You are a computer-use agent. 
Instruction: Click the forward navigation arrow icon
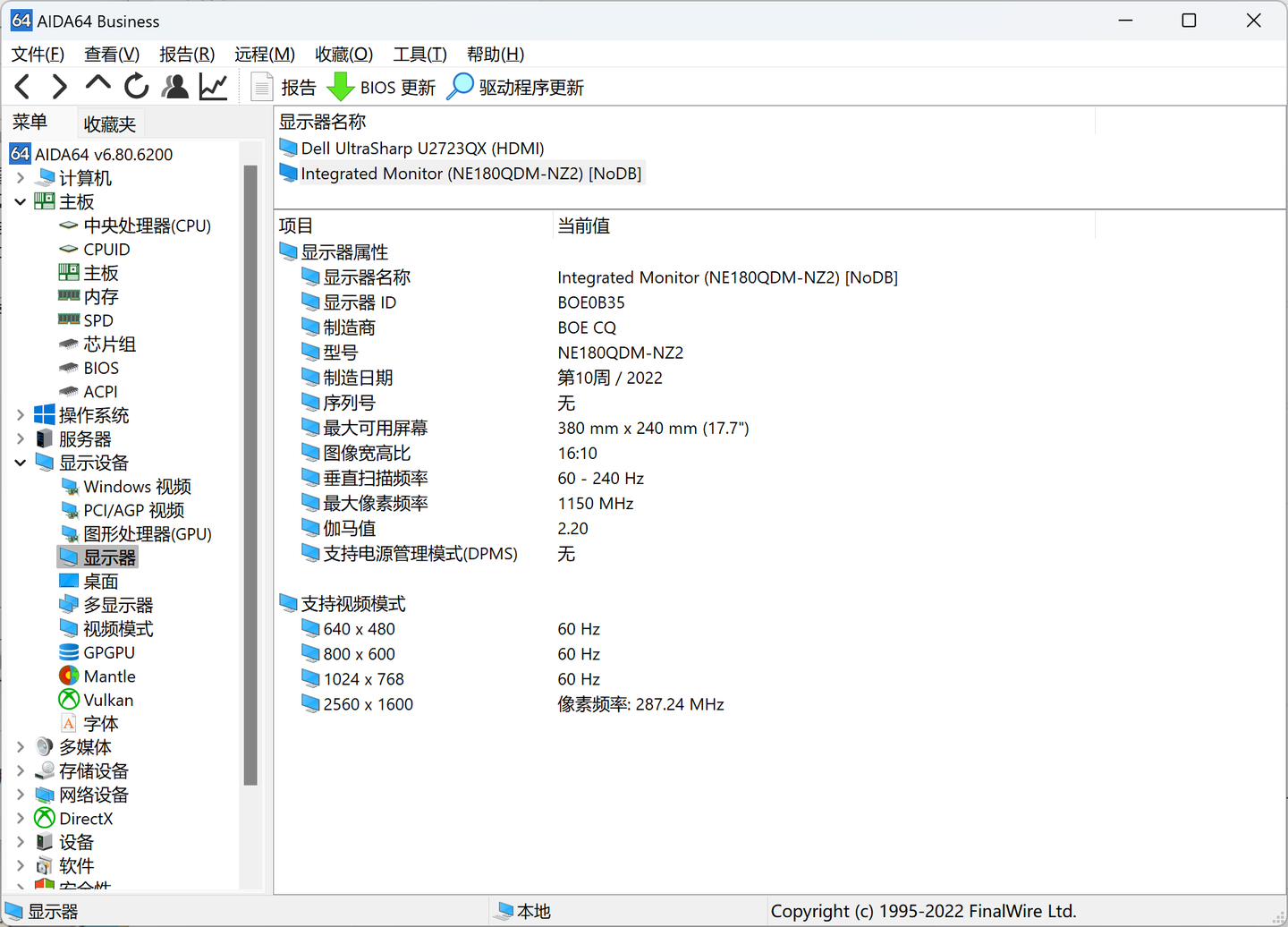(x=59, y=86)
